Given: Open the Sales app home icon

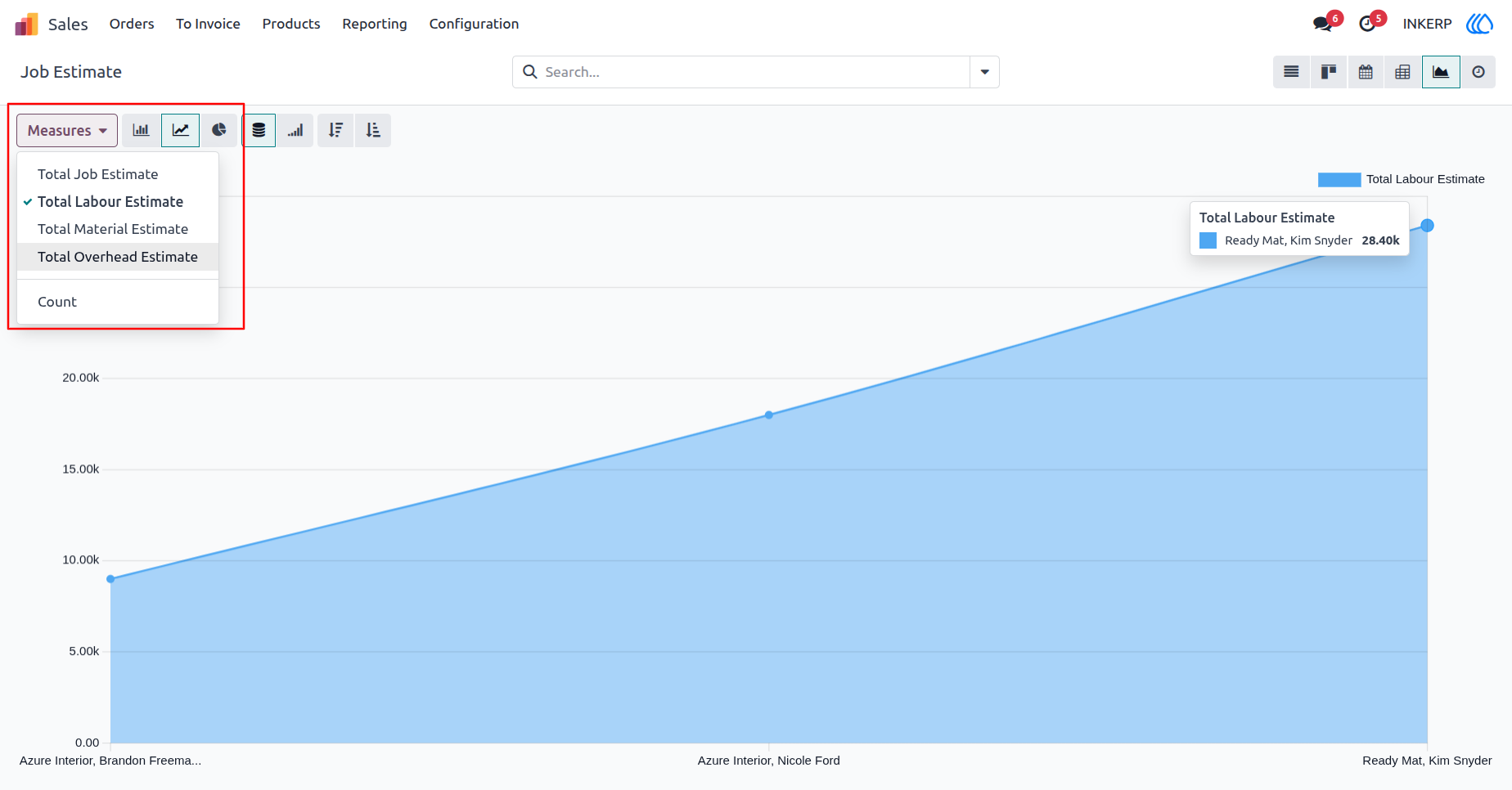Looking at the screenshot, I should pos(26,25).
